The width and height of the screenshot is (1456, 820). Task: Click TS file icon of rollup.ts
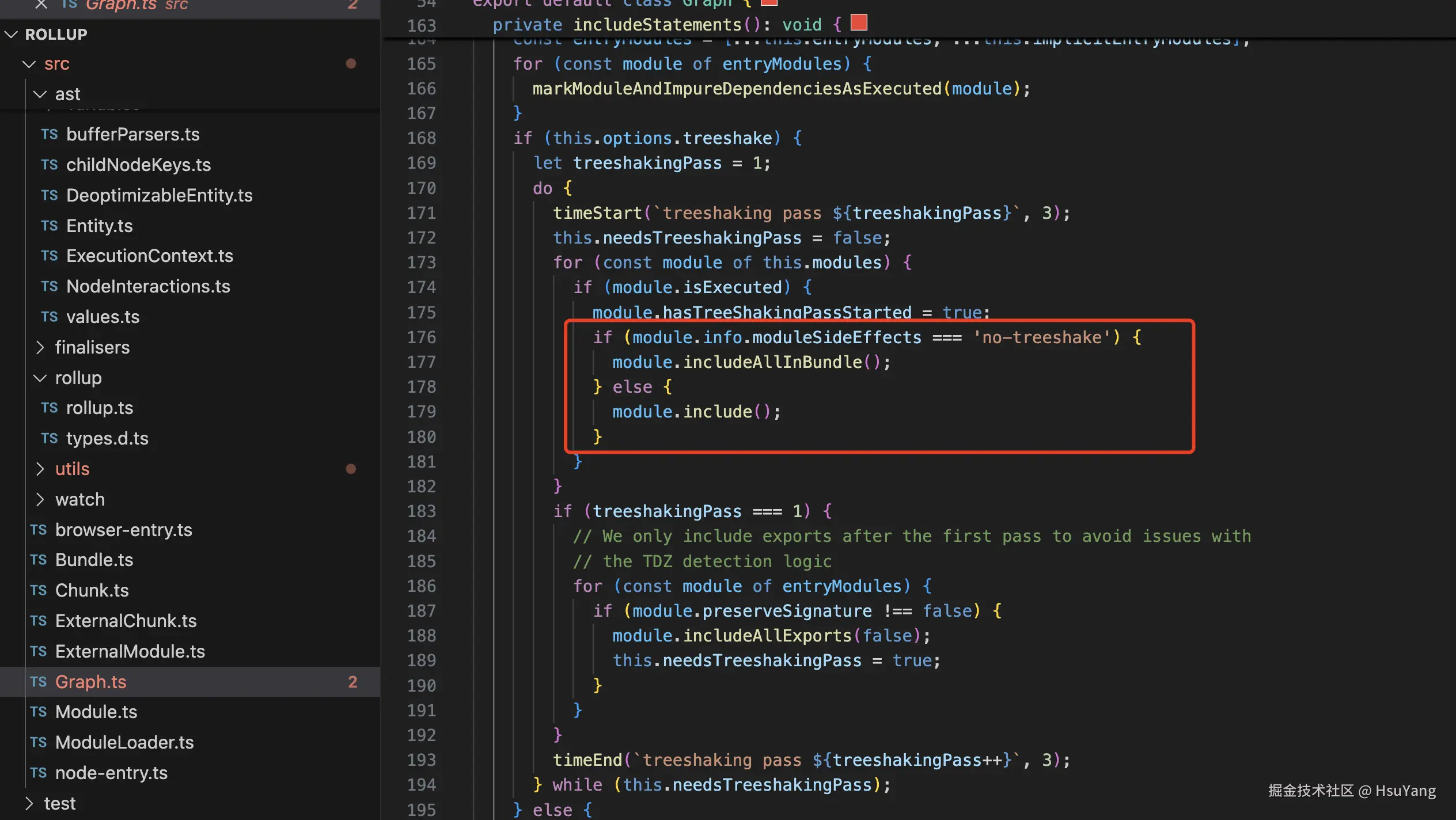pyautogui.click(x=50, y=408)
